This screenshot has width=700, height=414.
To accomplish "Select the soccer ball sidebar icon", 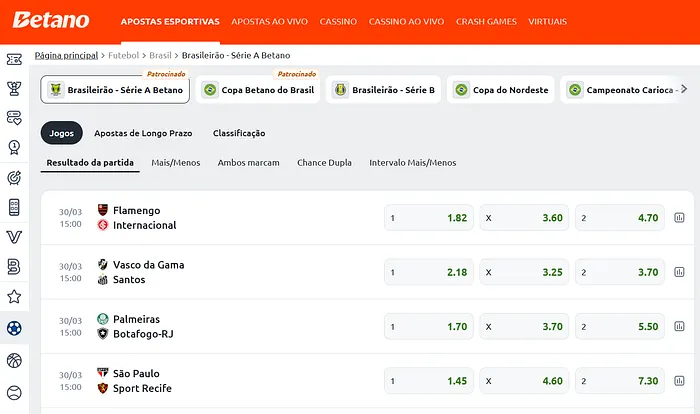I will point(14,328).
